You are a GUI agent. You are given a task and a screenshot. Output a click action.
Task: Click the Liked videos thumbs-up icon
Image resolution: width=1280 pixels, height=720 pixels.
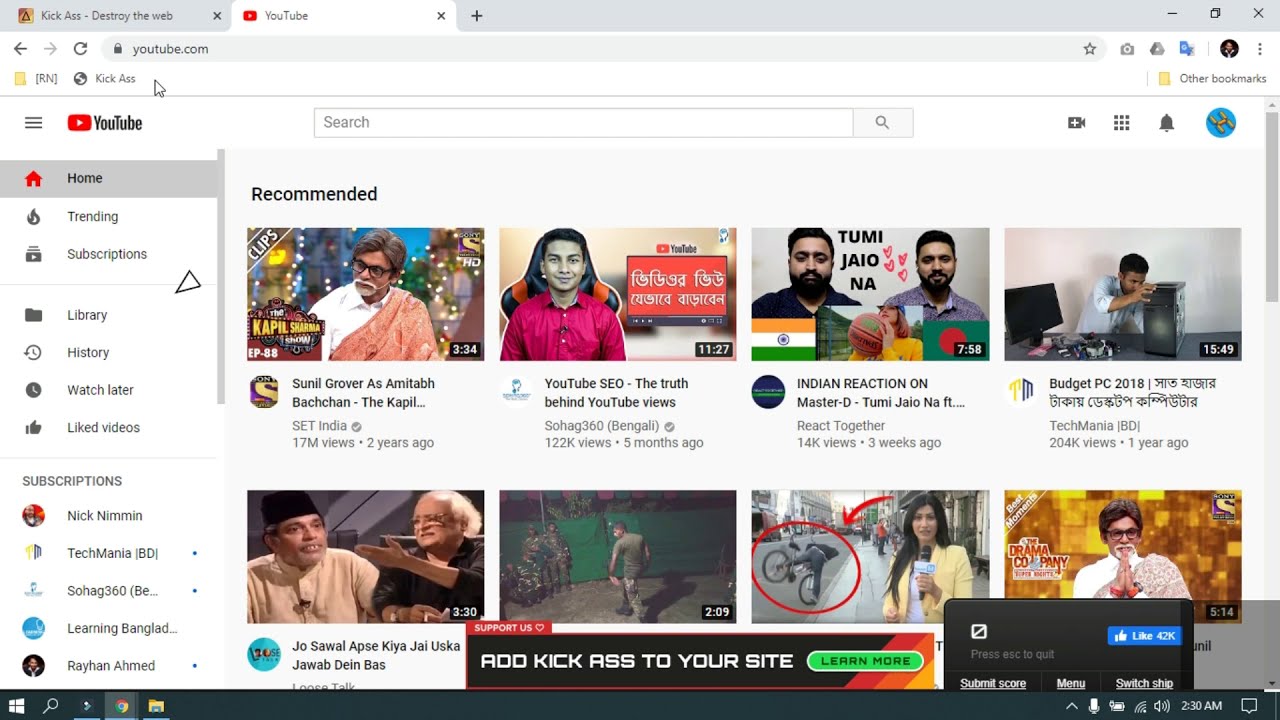(x=33, y=427)
